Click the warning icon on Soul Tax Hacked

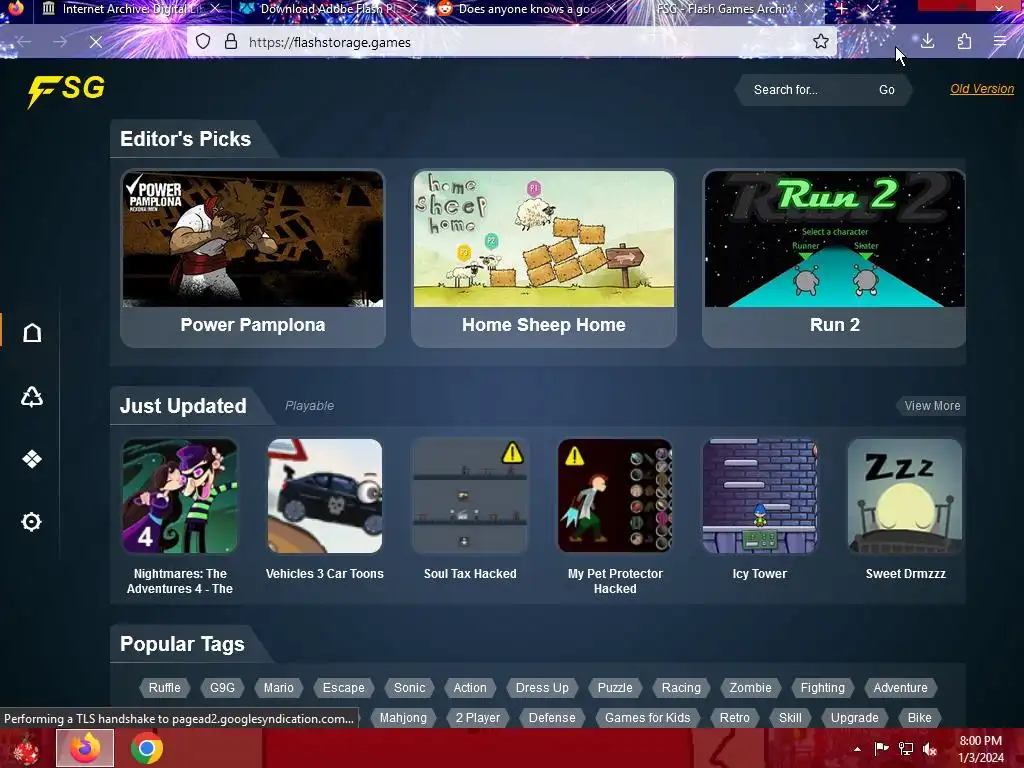pos(513,452)
